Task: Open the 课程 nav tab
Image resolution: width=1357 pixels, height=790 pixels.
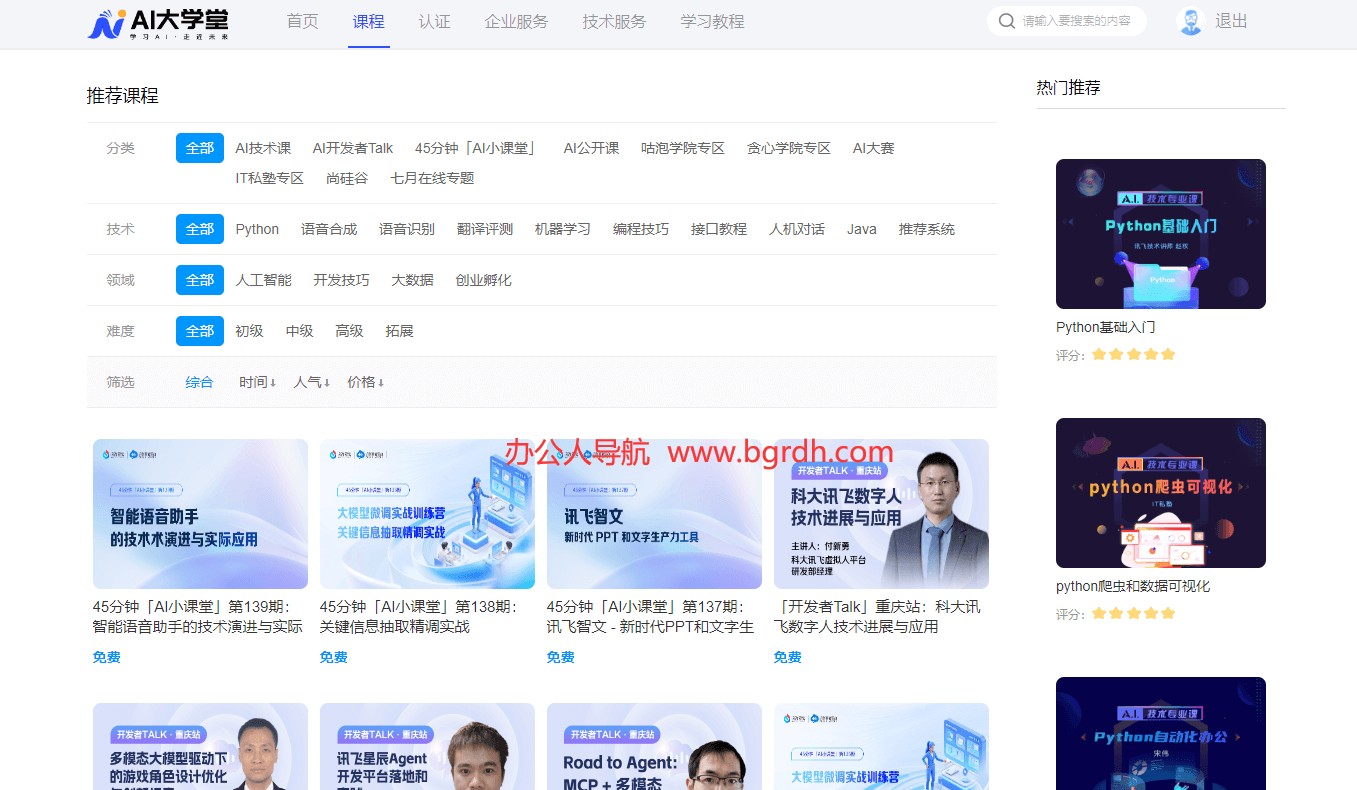Action: (x=368, y=21)
